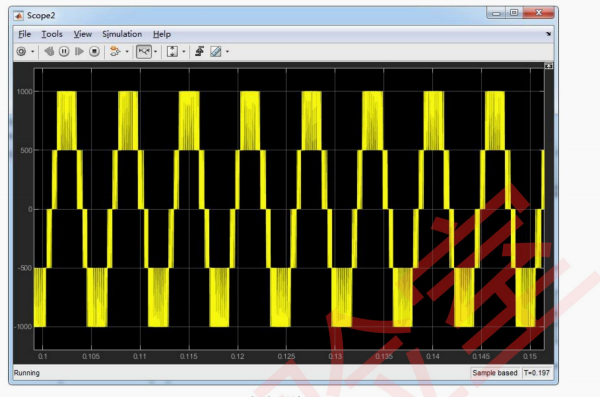This screenshot has height=397, width=600.
Task: Pause the running simulation
Action: pos(64,51)
